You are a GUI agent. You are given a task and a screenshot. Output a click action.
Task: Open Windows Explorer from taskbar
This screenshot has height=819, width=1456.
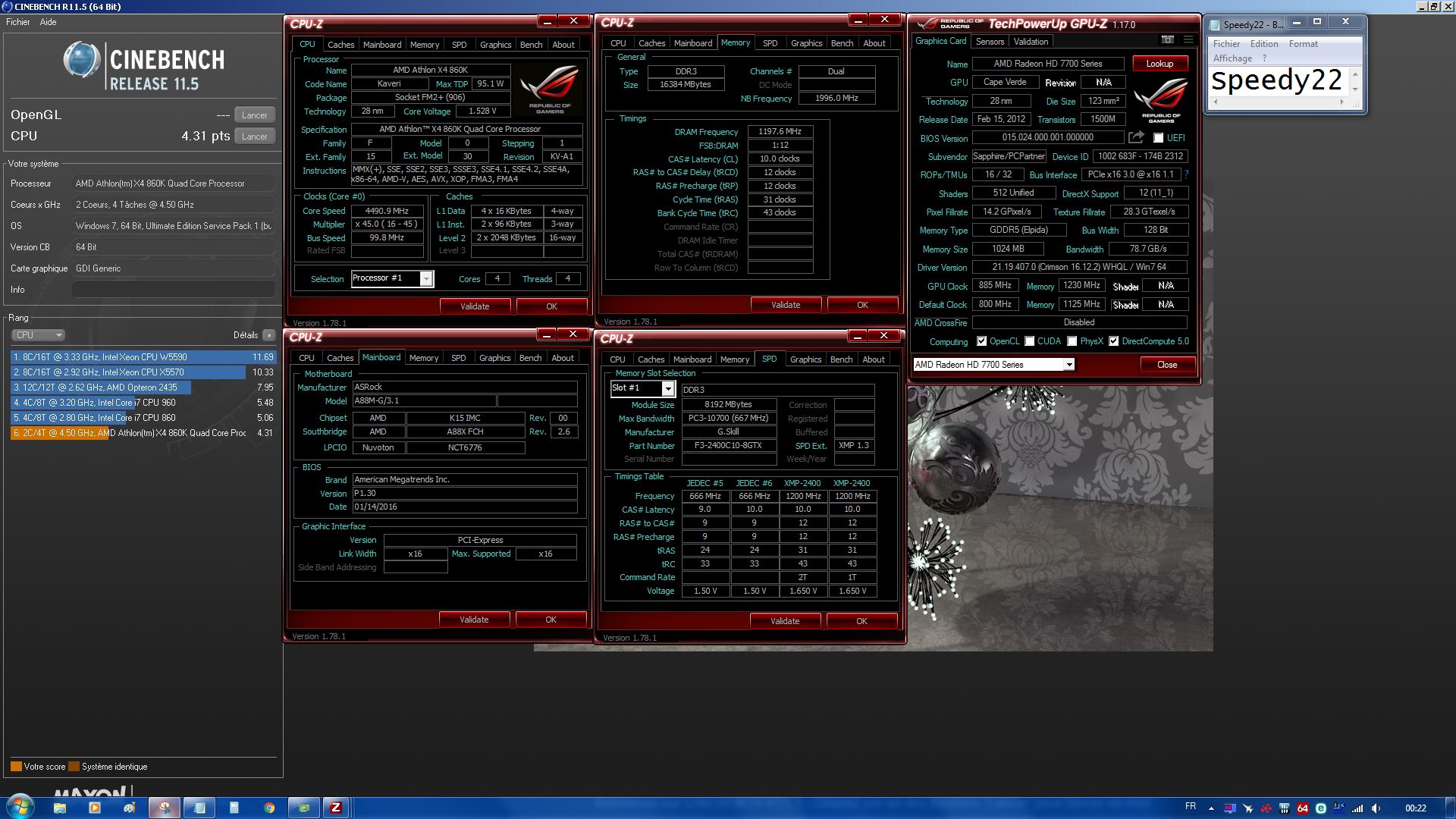tap(59, 808)
